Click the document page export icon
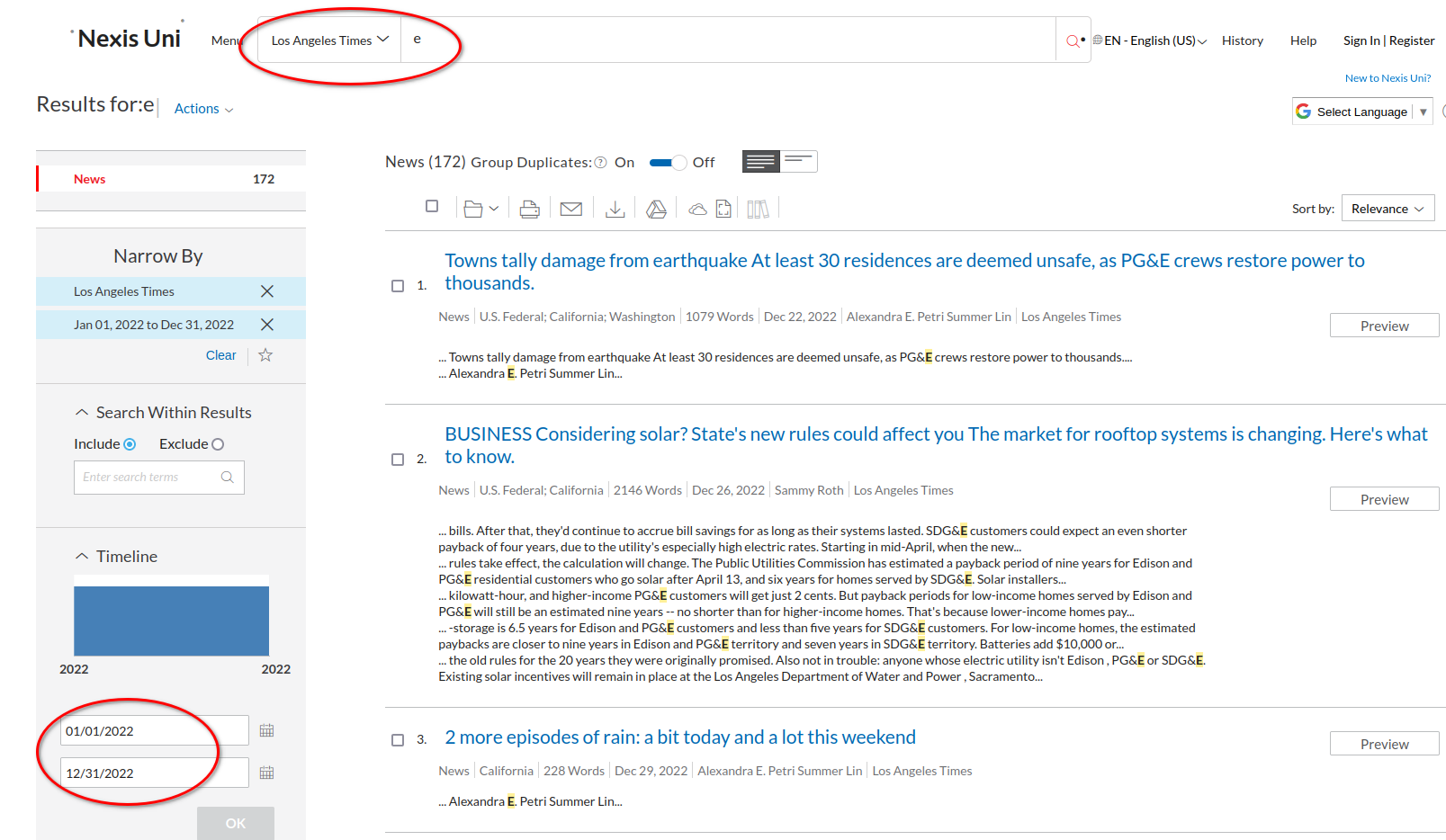The width and height of the screenshot is (1446, 840). pos(723,209)
